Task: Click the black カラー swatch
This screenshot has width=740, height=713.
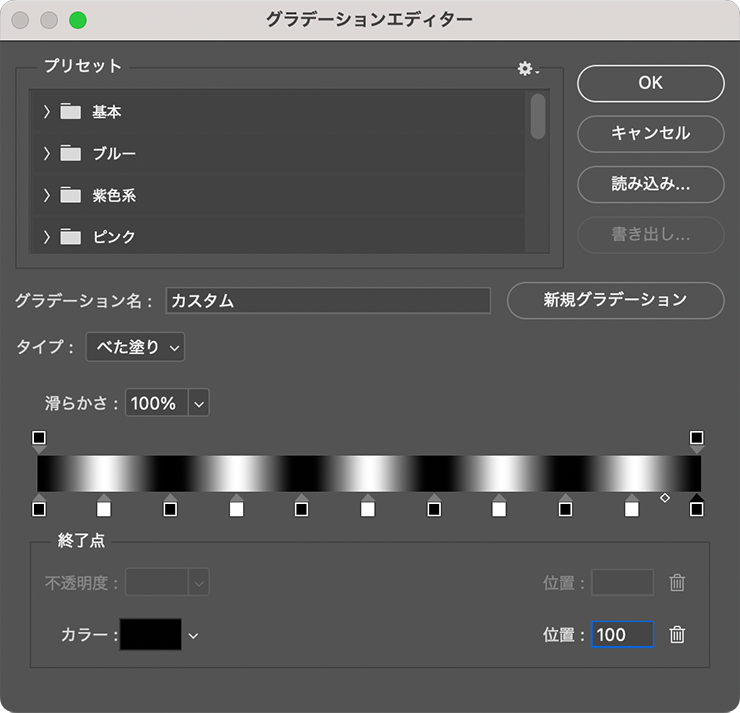Action: pos(151,635)
